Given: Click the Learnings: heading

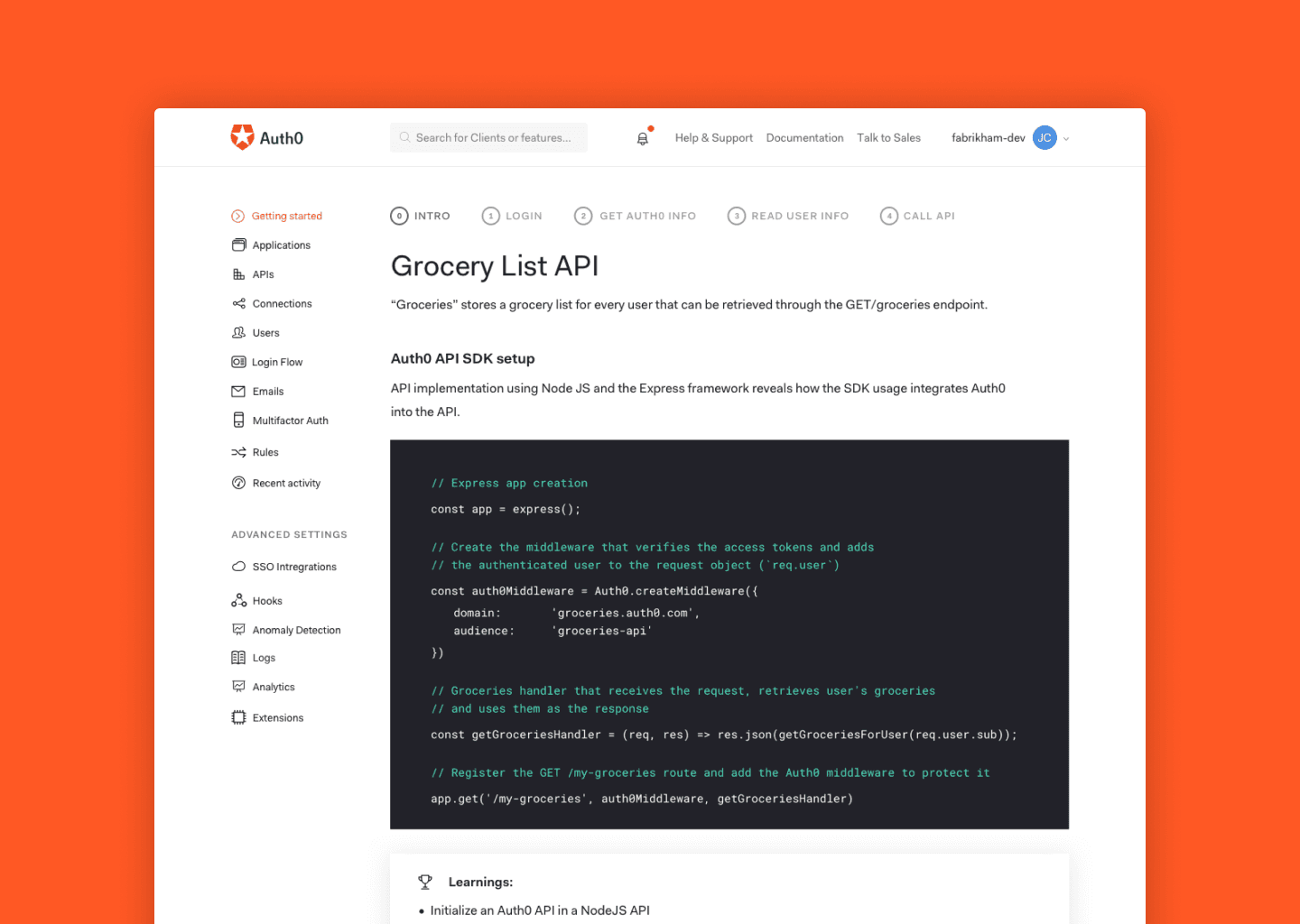Looking at the screenshot, I should (x=480, y=882).
